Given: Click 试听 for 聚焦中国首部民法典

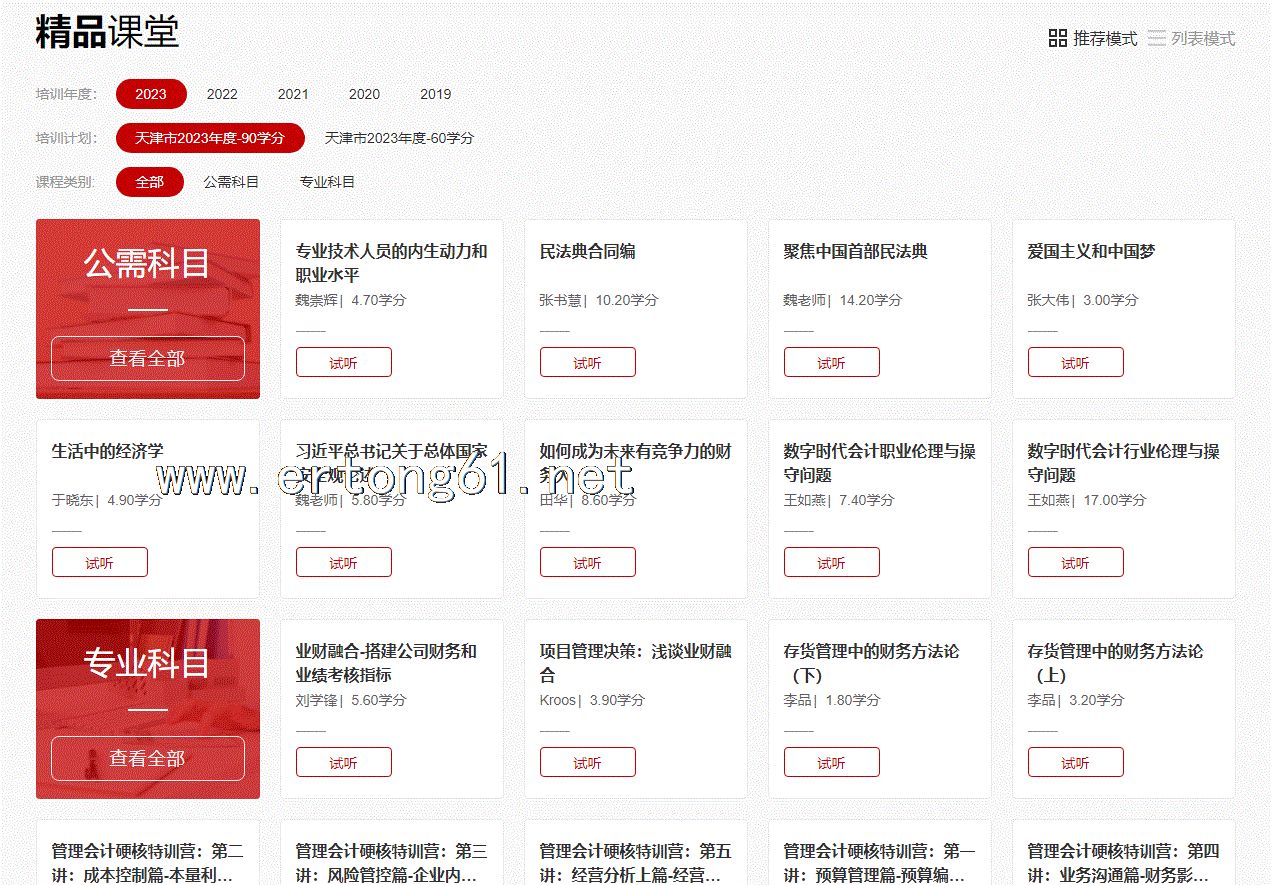Looking at the screenshot, I should click(x=831, y=363).
